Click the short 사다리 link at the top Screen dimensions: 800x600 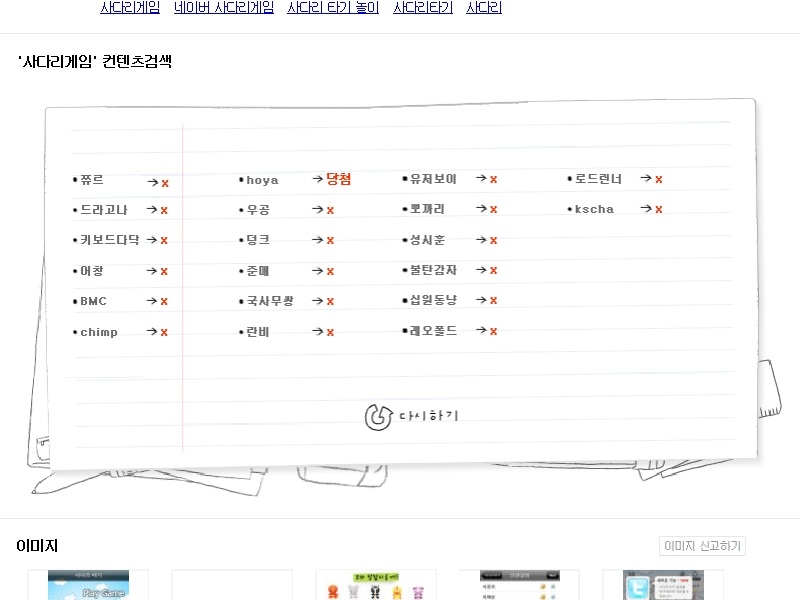pyautogui.click(x=484, y=7)
